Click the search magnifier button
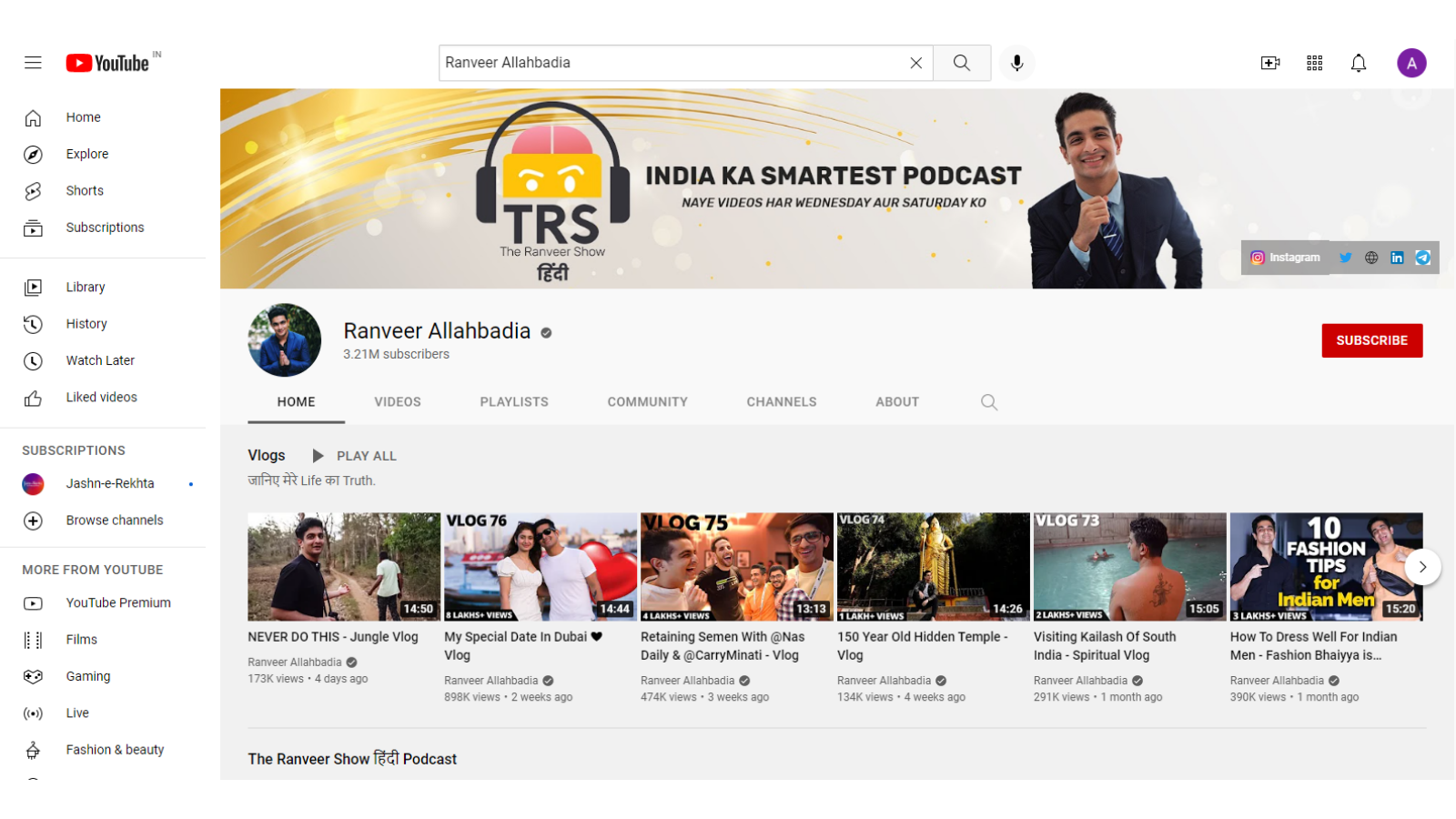 pyautogui.click(x=962, y=63)
